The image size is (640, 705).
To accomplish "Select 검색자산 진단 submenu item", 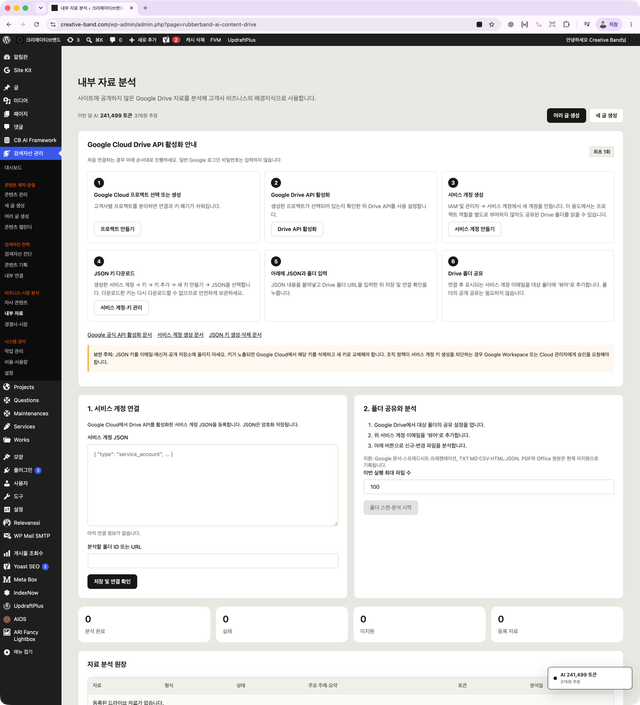I will tap(18, 254).
